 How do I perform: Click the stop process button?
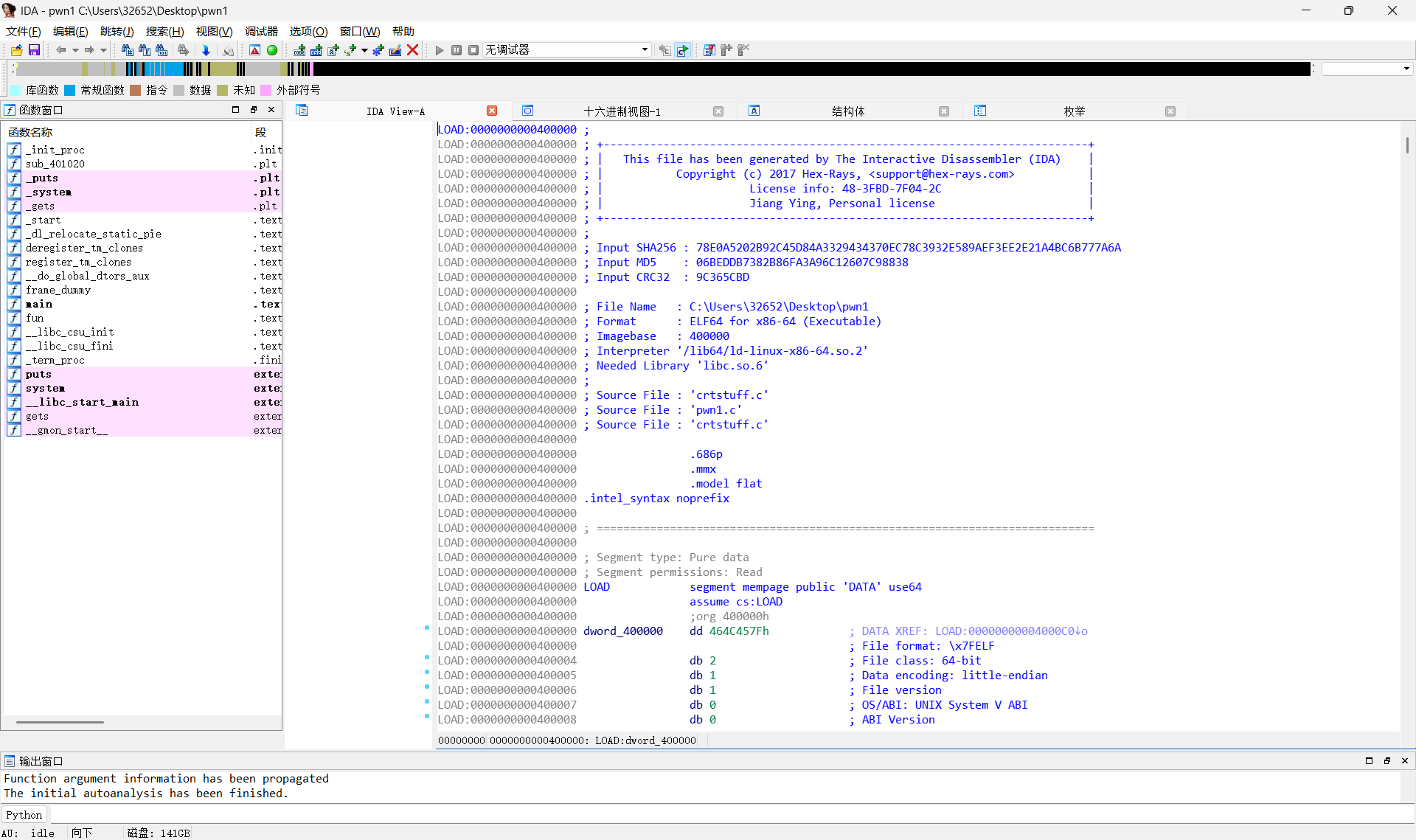[473, 50]
